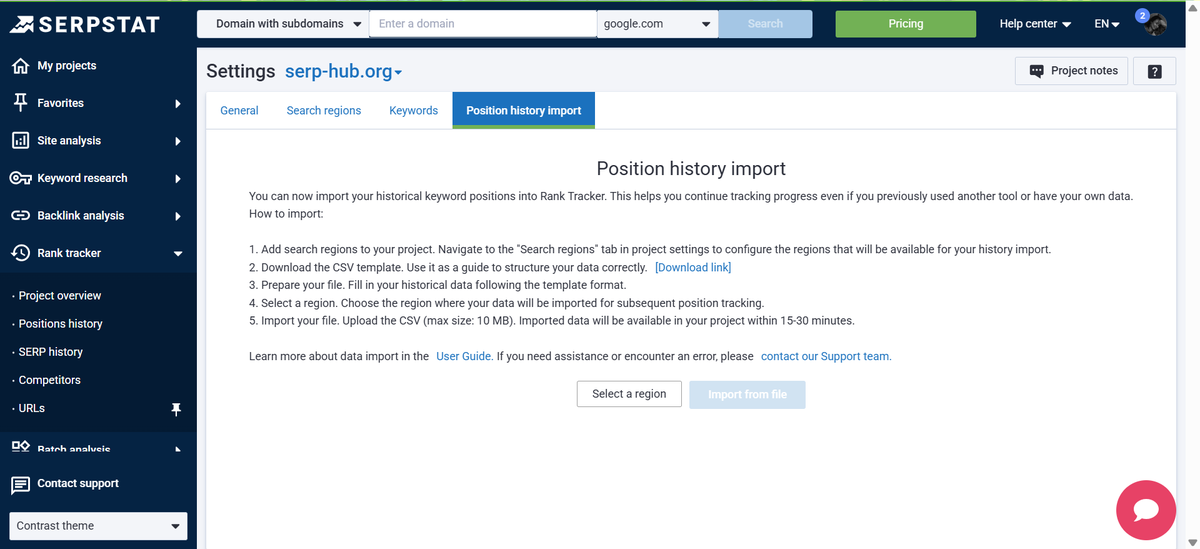Image resolution: width=1200 pixels, height=549 pixels.
Task: Open the User Guide link
Action: 464,356
